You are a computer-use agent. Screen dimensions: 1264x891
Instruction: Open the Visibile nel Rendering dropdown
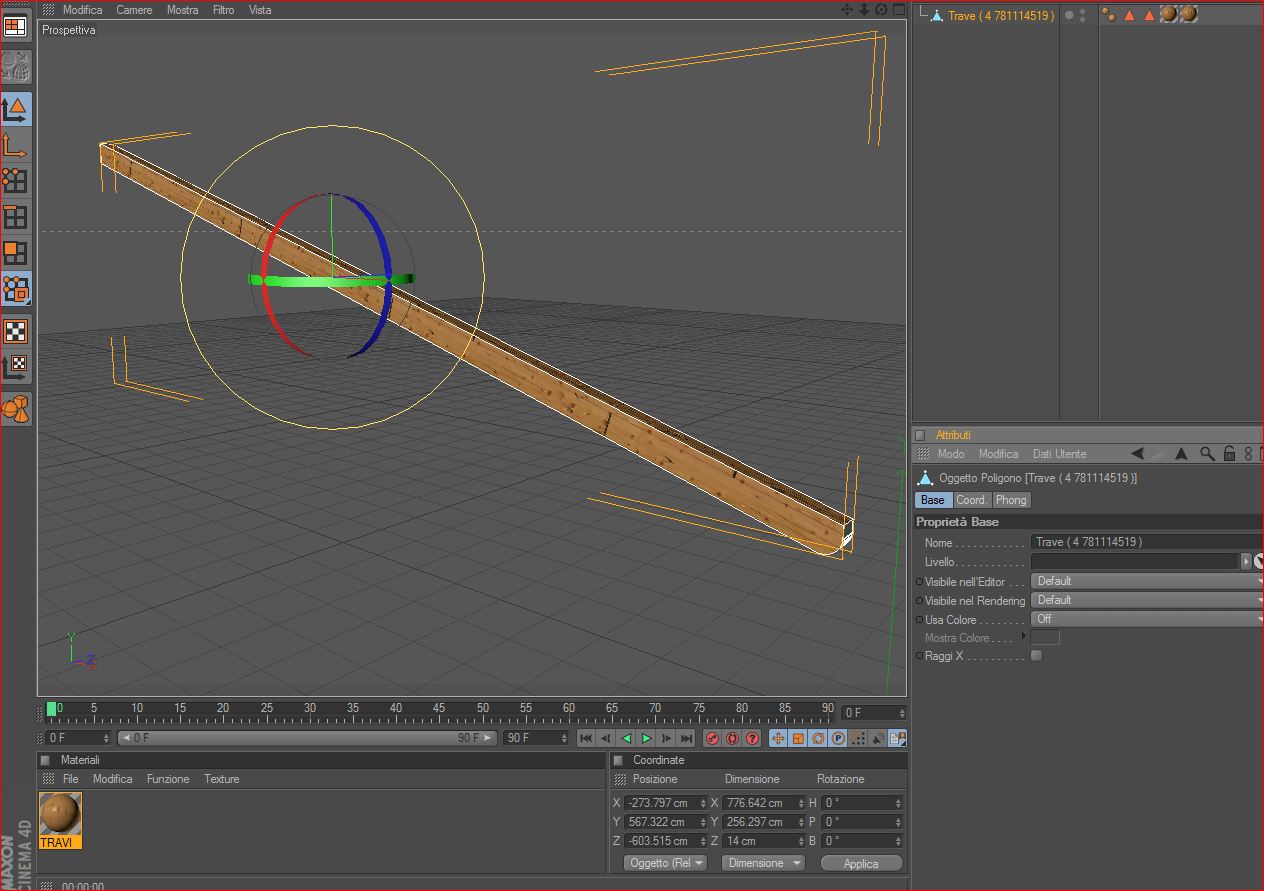(x=1147, y=600)
